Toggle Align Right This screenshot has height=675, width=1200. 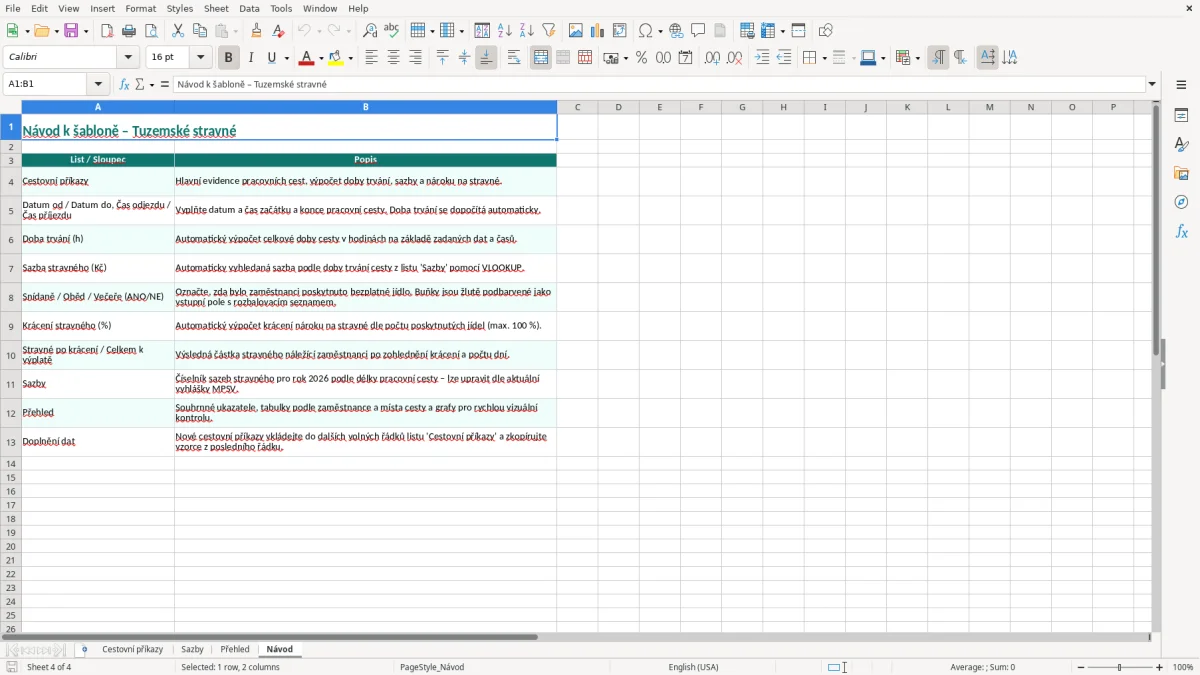click(416, 58)
